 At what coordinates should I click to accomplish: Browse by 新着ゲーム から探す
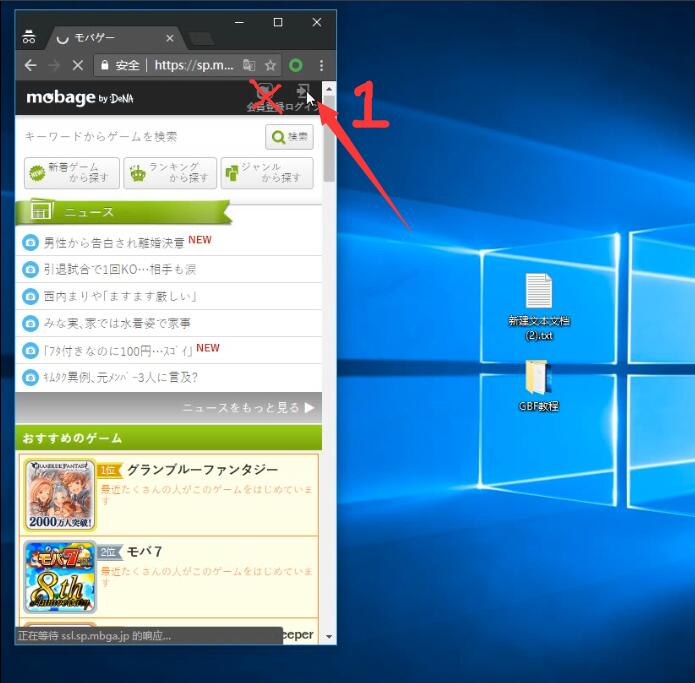[x=72, y=173]
